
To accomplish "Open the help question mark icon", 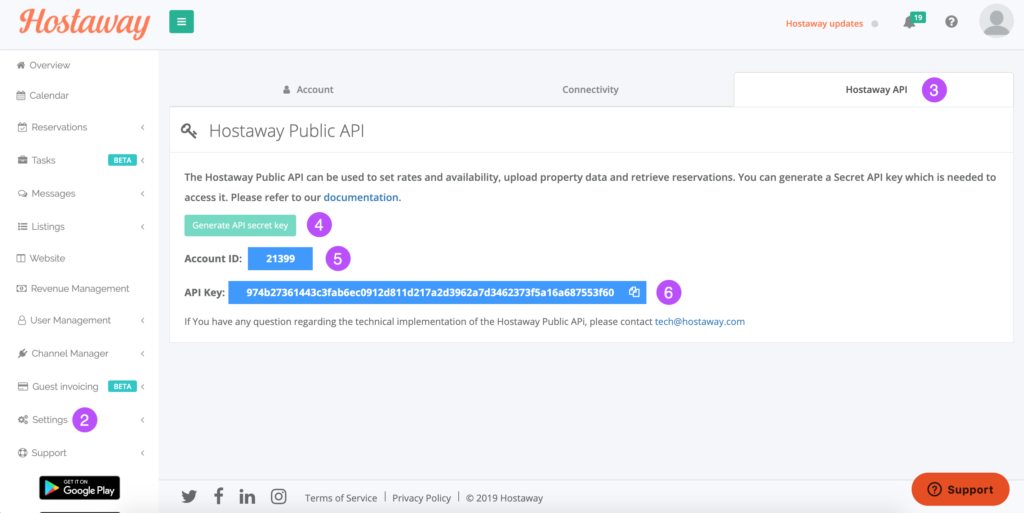I will click(952, 22).
